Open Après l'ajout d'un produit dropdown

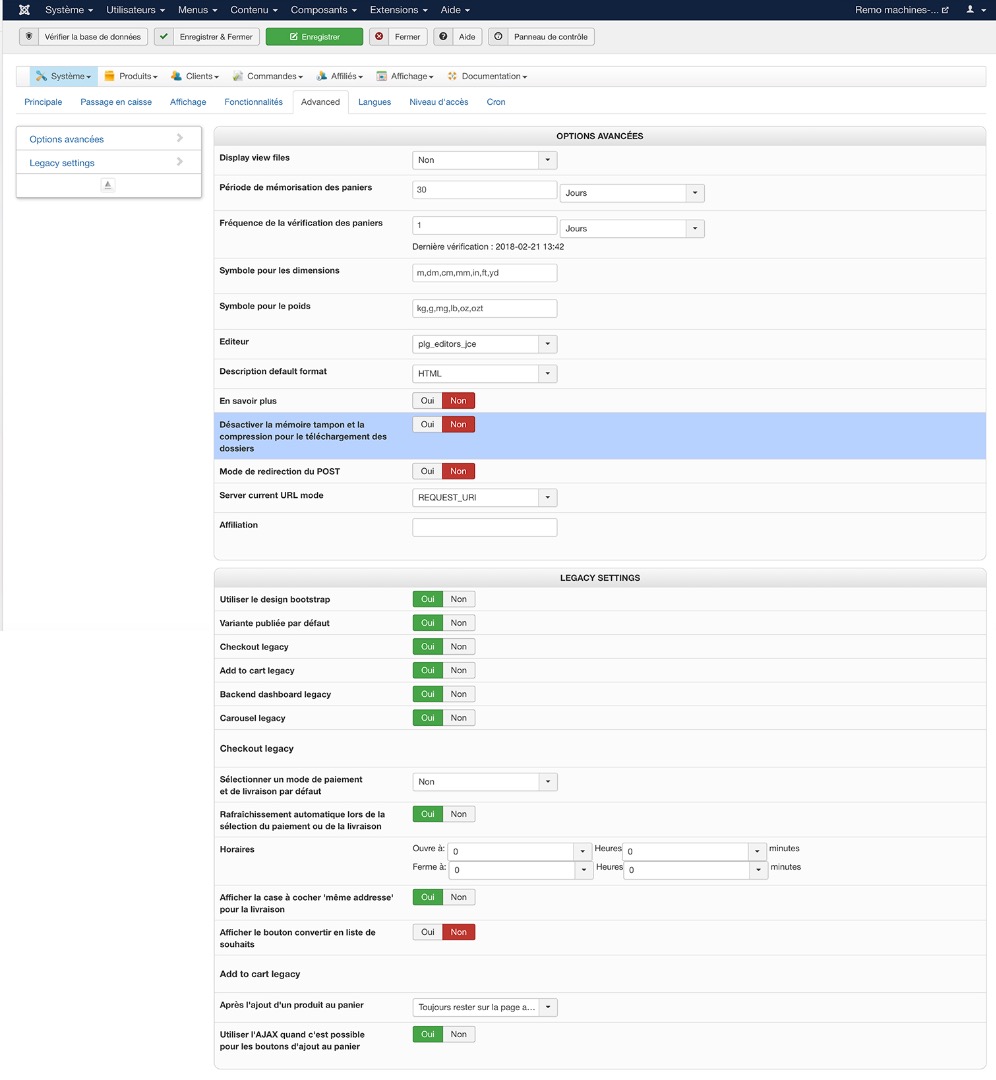coord(485,1008)
